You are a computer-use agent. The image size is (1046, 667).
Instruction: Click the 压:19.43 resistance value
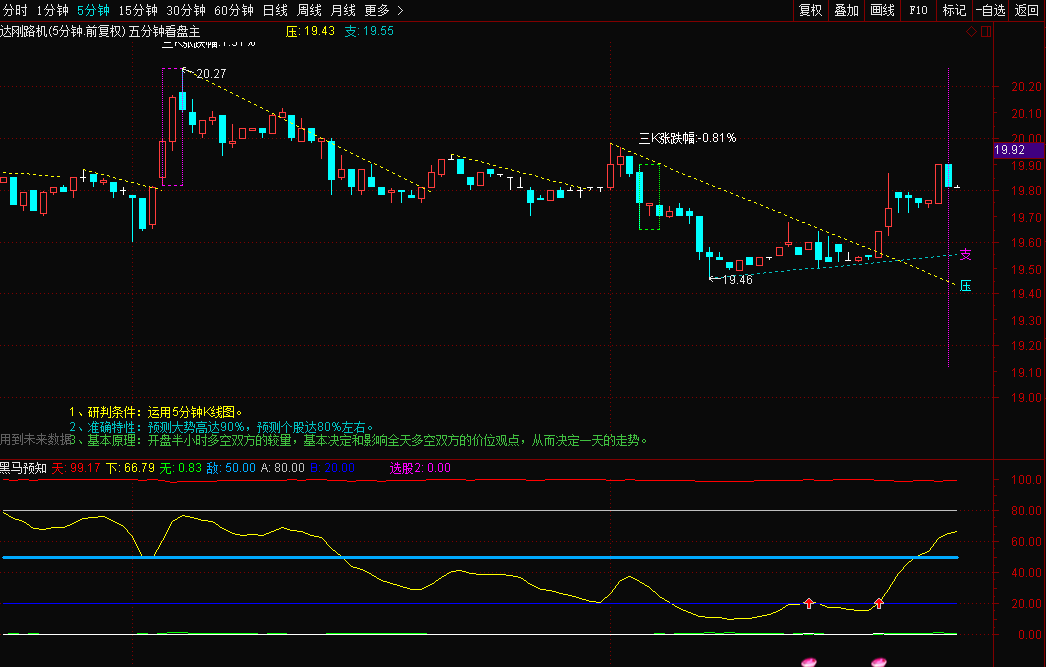[310, 31]
